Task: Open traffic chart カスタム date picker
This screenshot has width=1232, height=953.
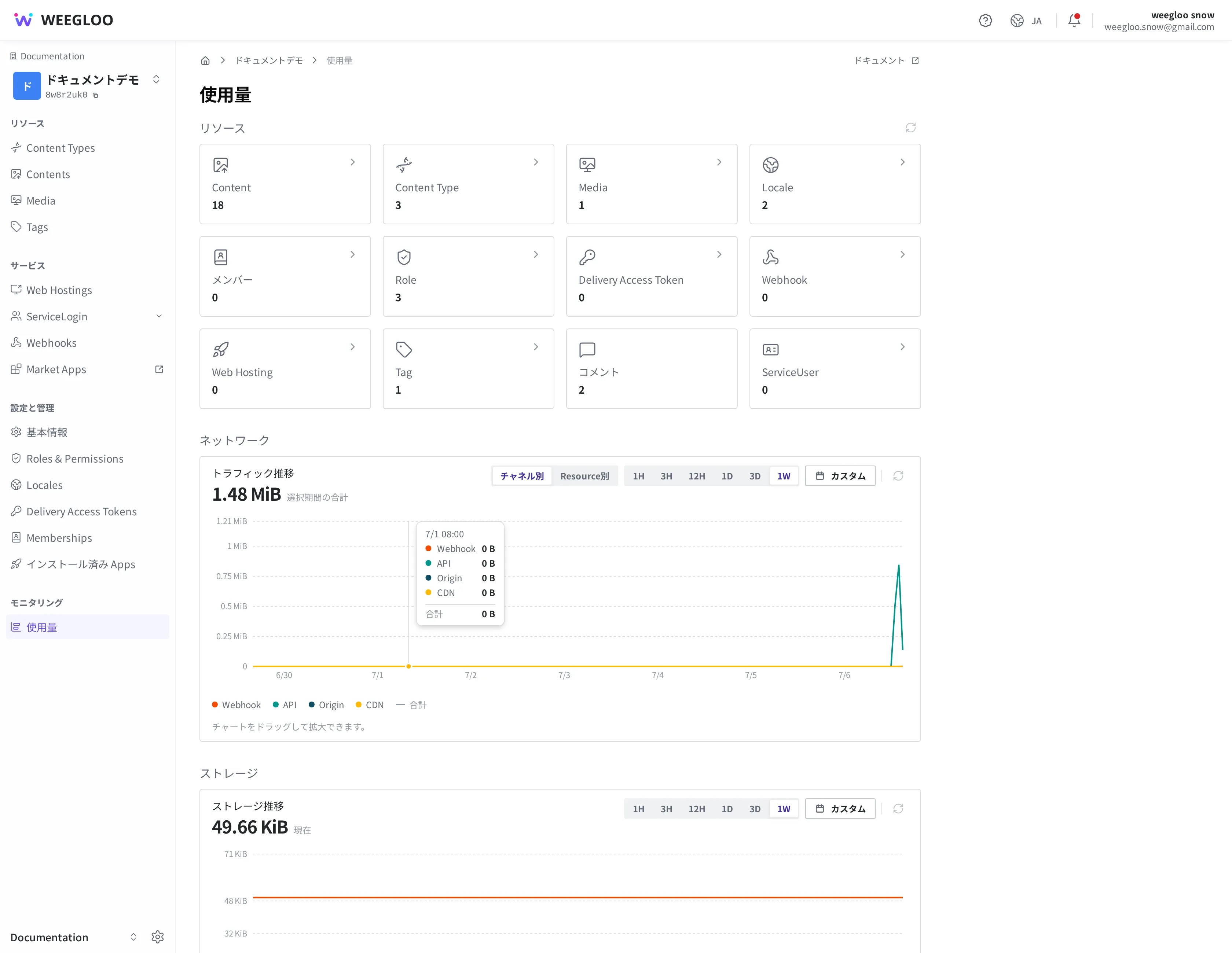Action: 840,476
